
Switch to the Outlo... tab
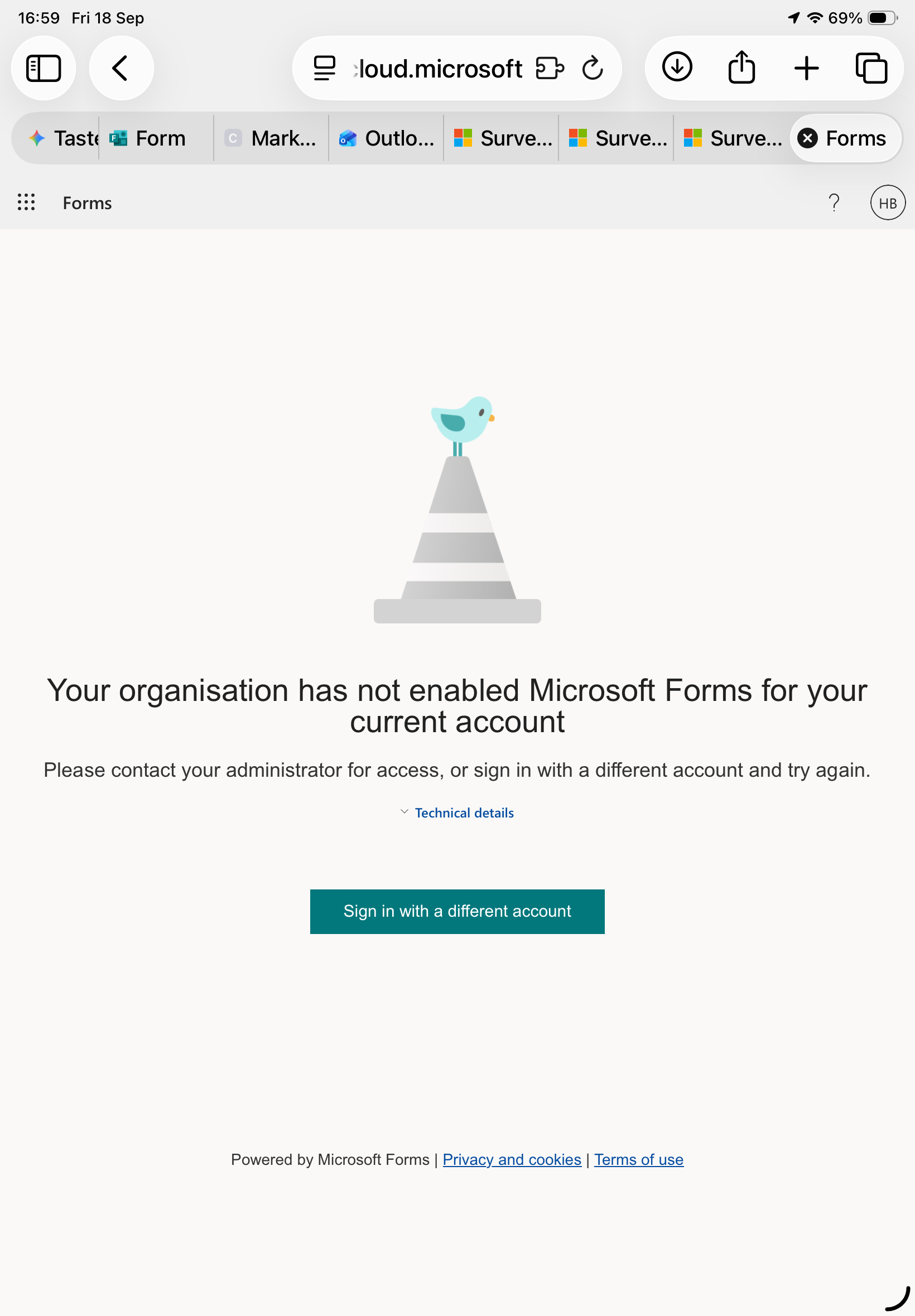387,138
